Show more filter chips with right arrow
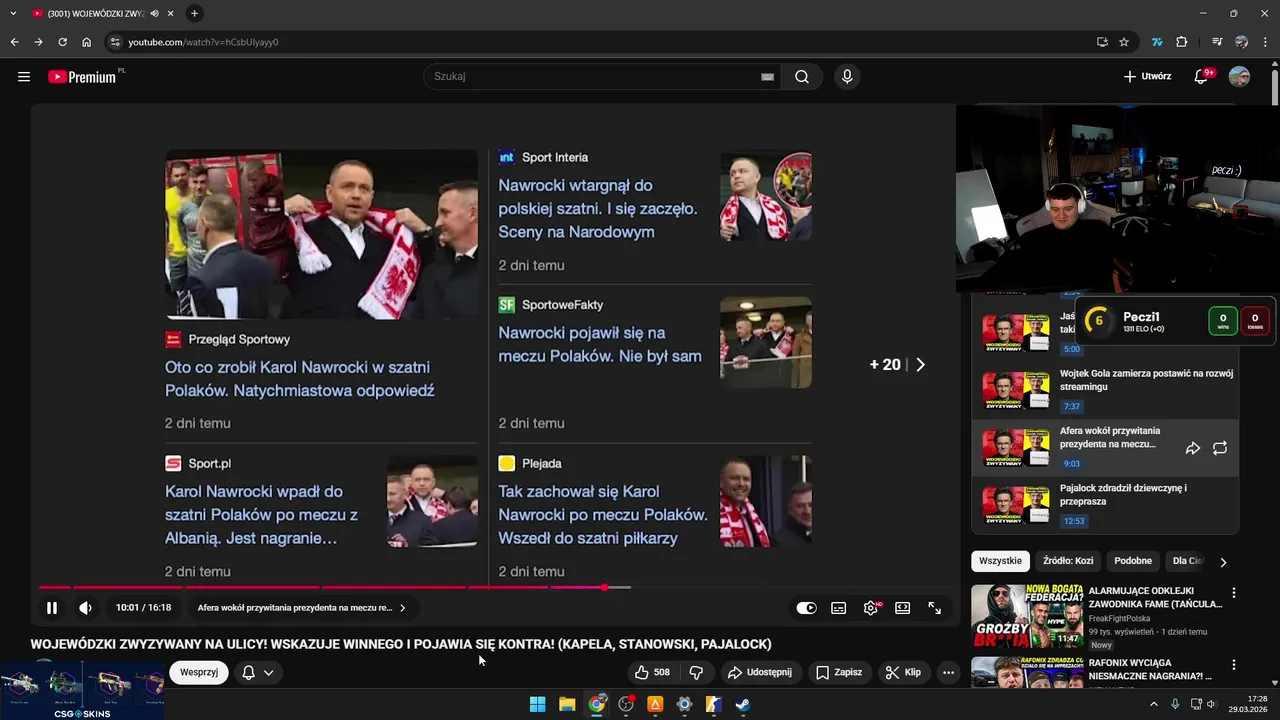This screenshot has width=1280, height=720. 1223,562
